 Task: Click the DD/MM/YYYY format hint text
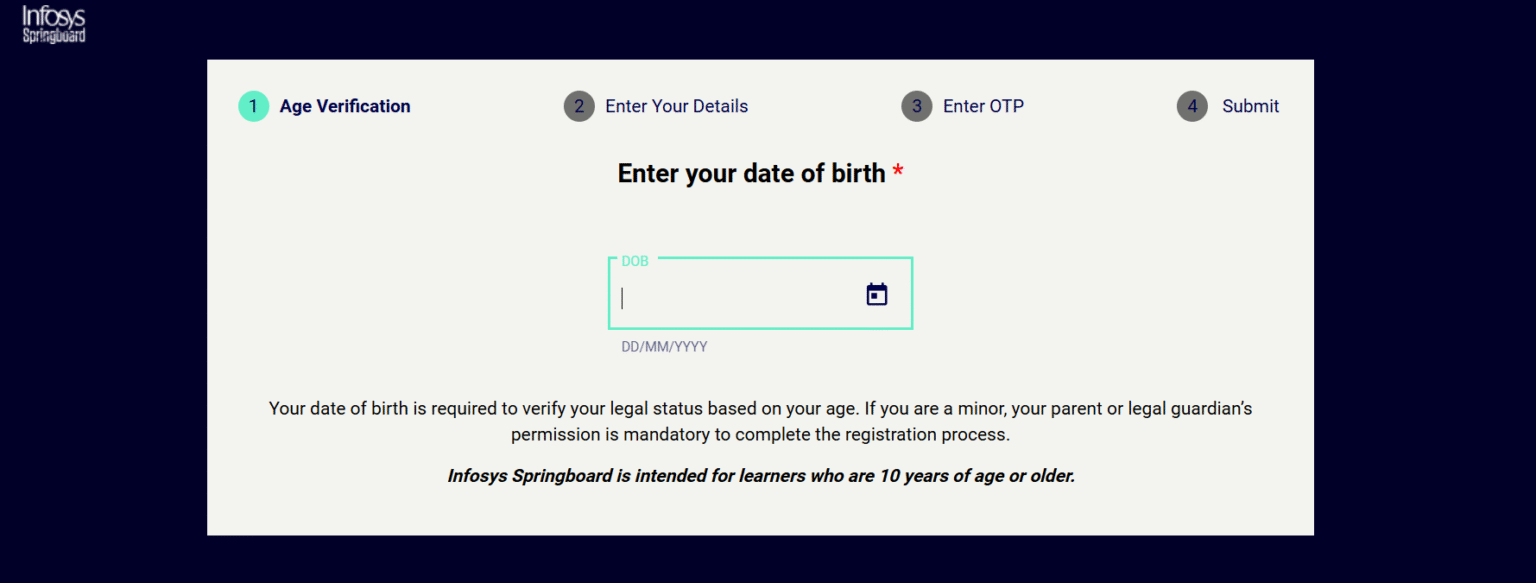664,347
